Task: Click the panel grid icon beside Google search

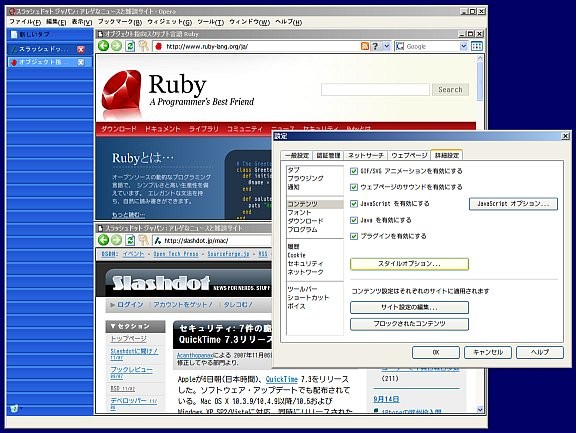Action: click(477, 46)
